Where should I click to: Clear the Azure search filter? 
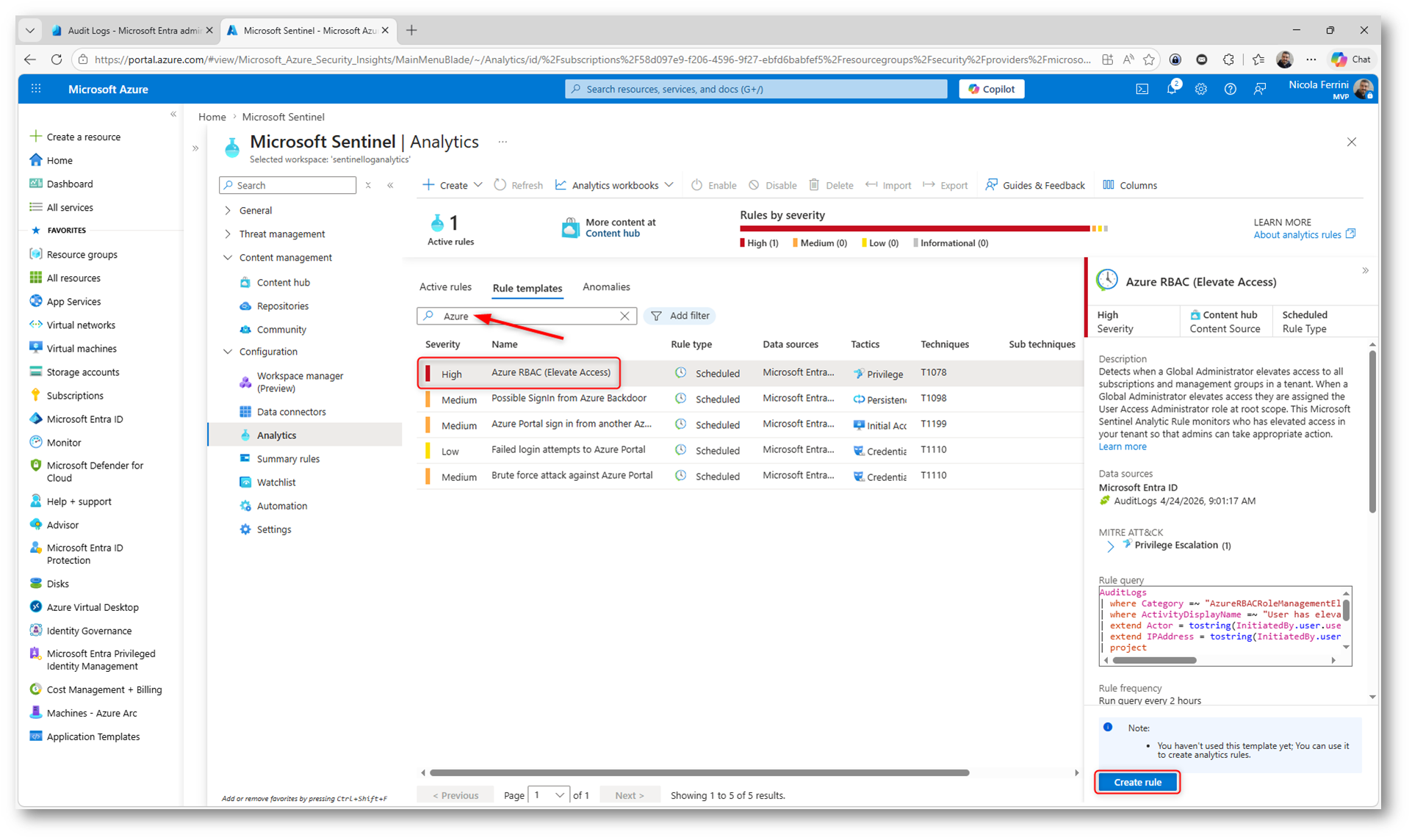click(x=624, y=316)
